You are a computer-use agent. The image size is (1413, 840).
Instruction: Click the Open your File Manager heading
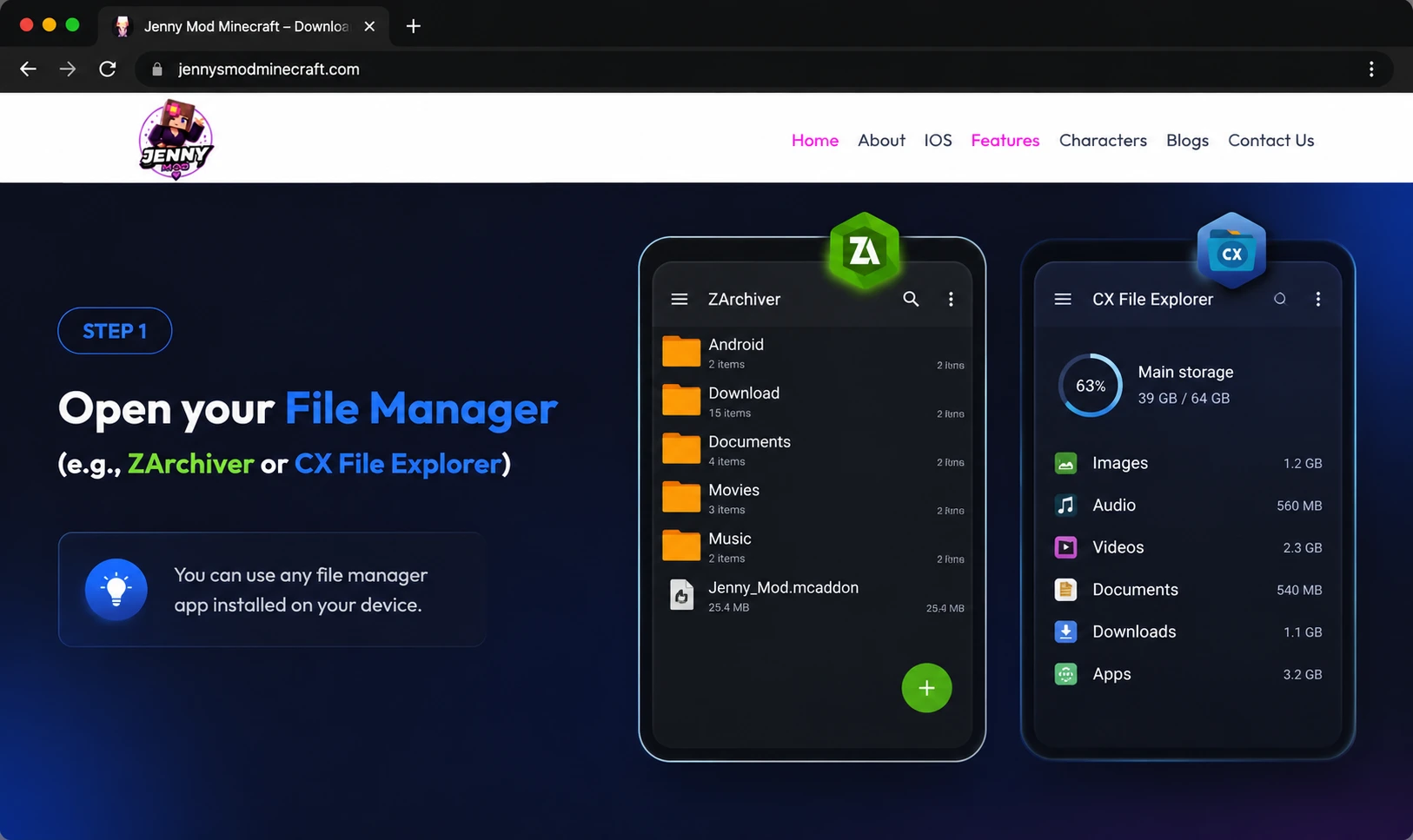[308, 408]
